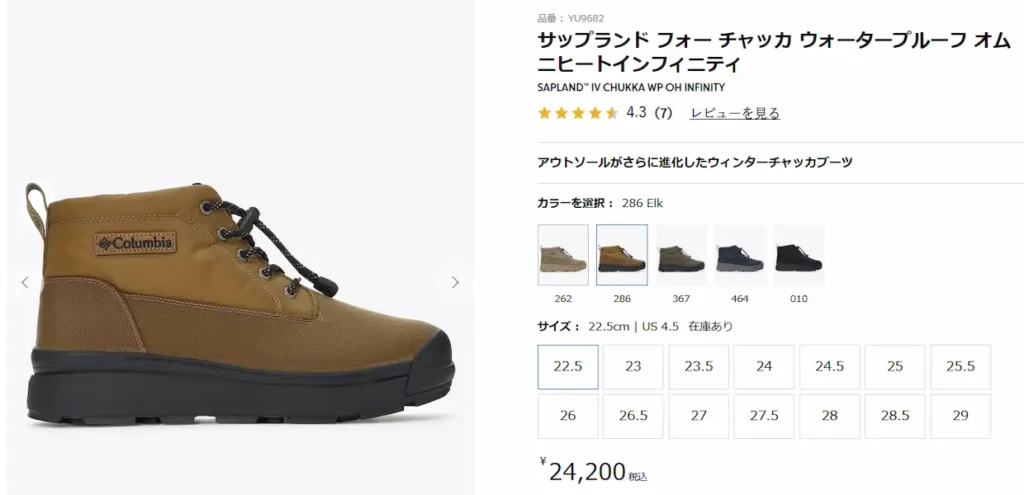
Task: Pick size 25.5
Action: click(960, 366)
